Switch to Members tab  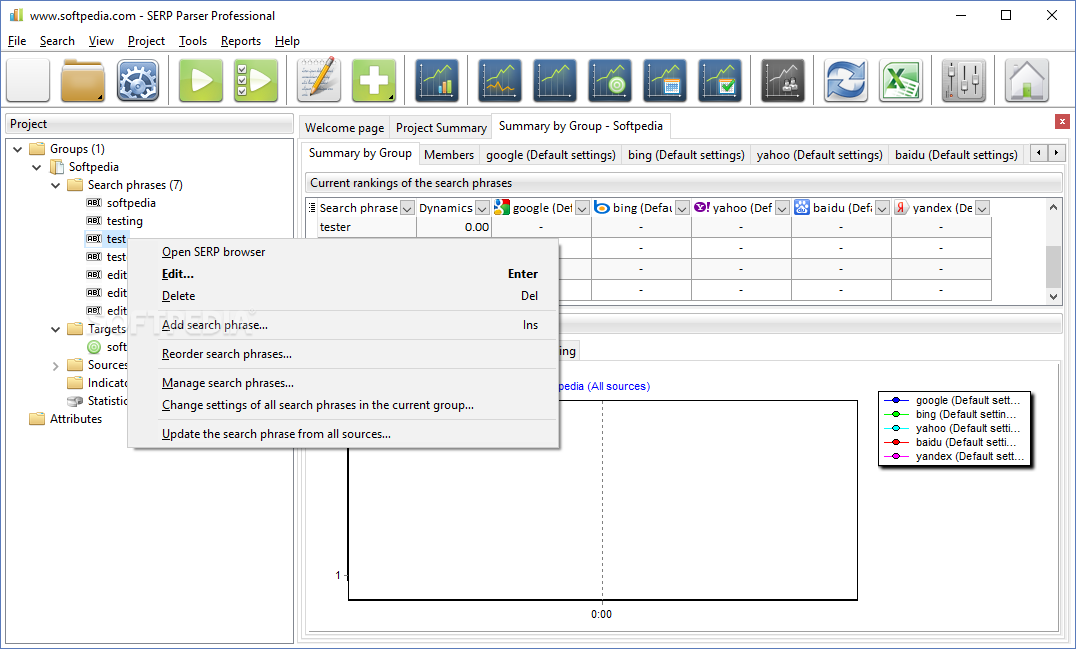point(449,154)
